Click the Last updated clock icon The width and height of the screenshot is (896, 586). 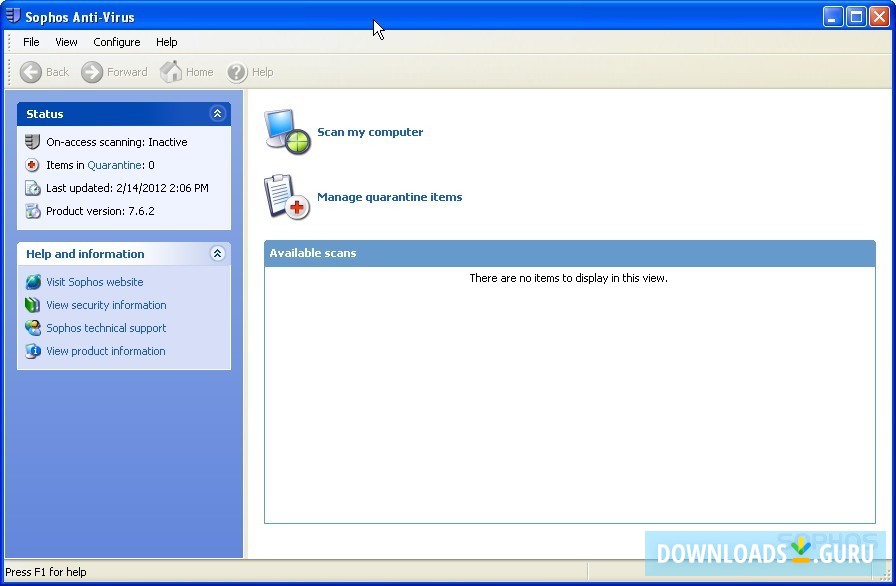(33, 188)
